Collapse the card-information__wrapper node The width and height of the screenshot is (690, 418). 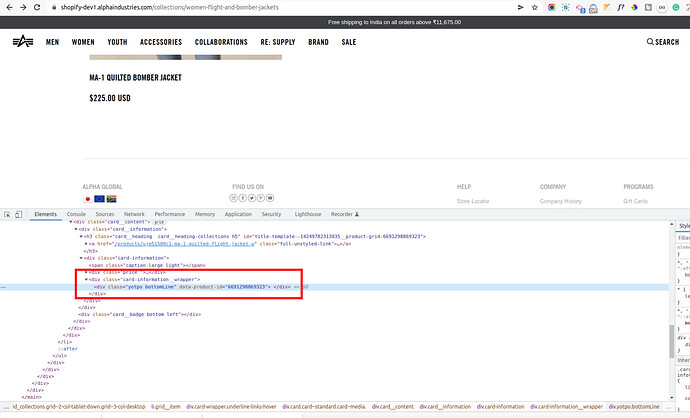[87, 279]
